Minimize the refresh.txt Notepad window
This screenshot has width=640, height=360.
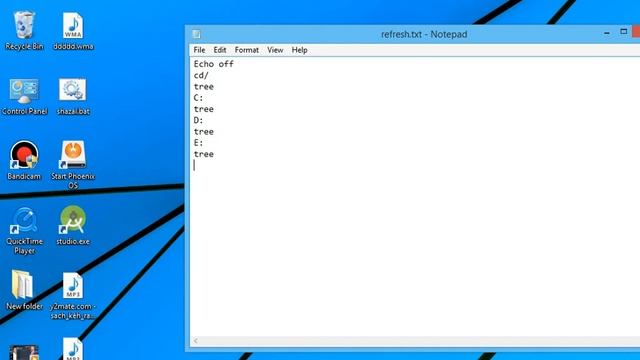pos(607,33)
